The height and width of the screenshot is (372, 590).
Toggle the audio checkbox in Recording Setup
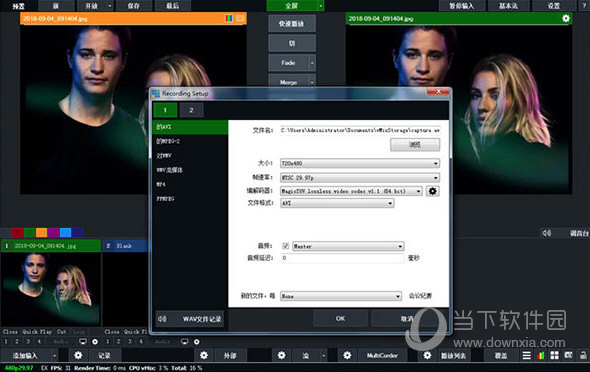pos(286,246)
